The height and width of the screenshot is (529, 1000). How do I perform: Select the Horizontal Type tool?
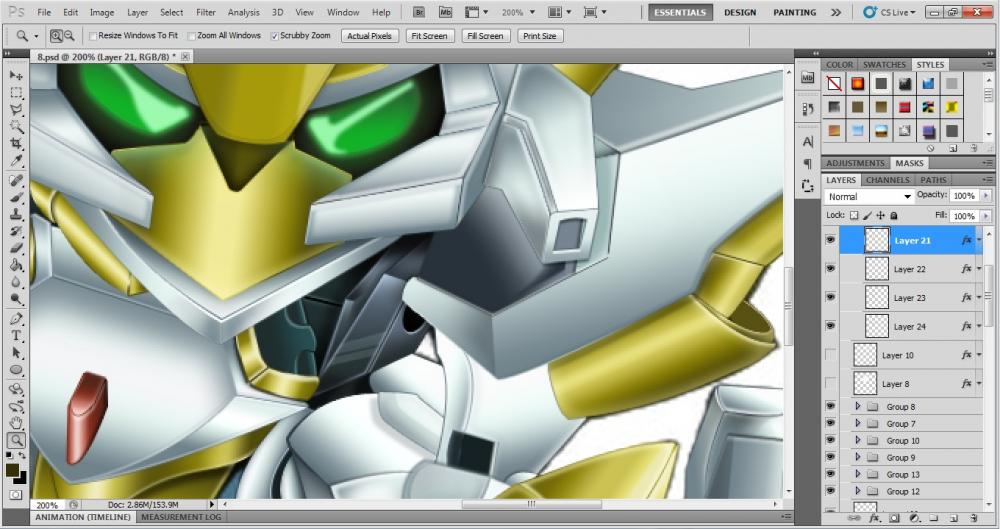pos(16,336)
